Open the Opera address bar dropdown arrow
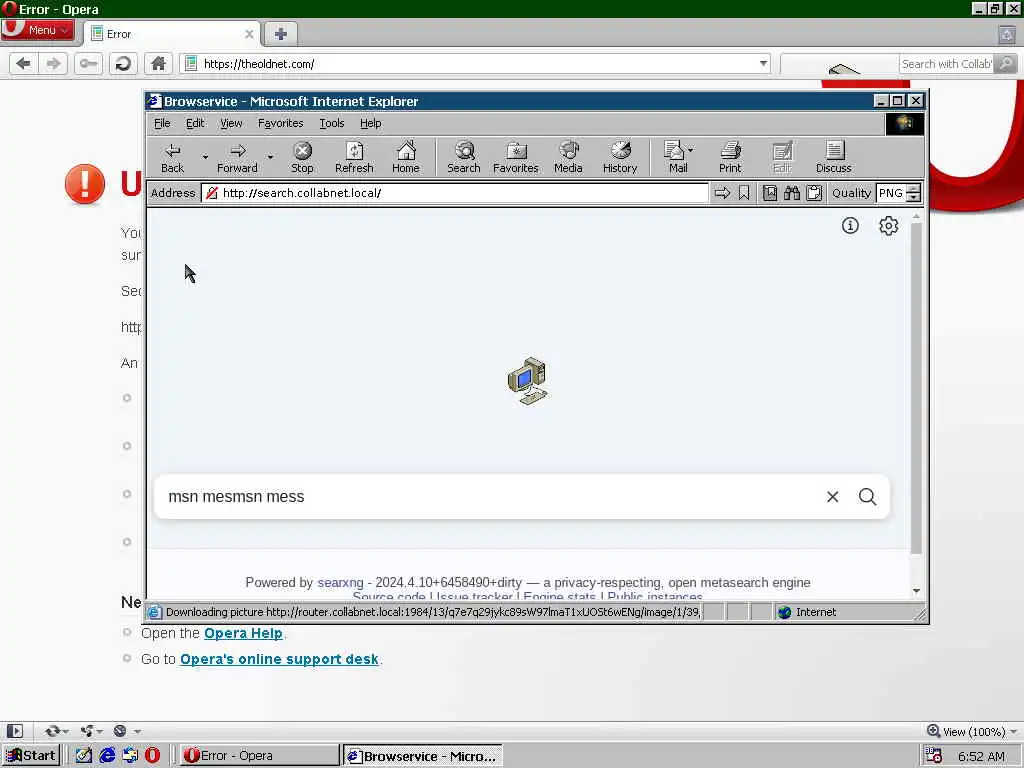 coord(763,63)
